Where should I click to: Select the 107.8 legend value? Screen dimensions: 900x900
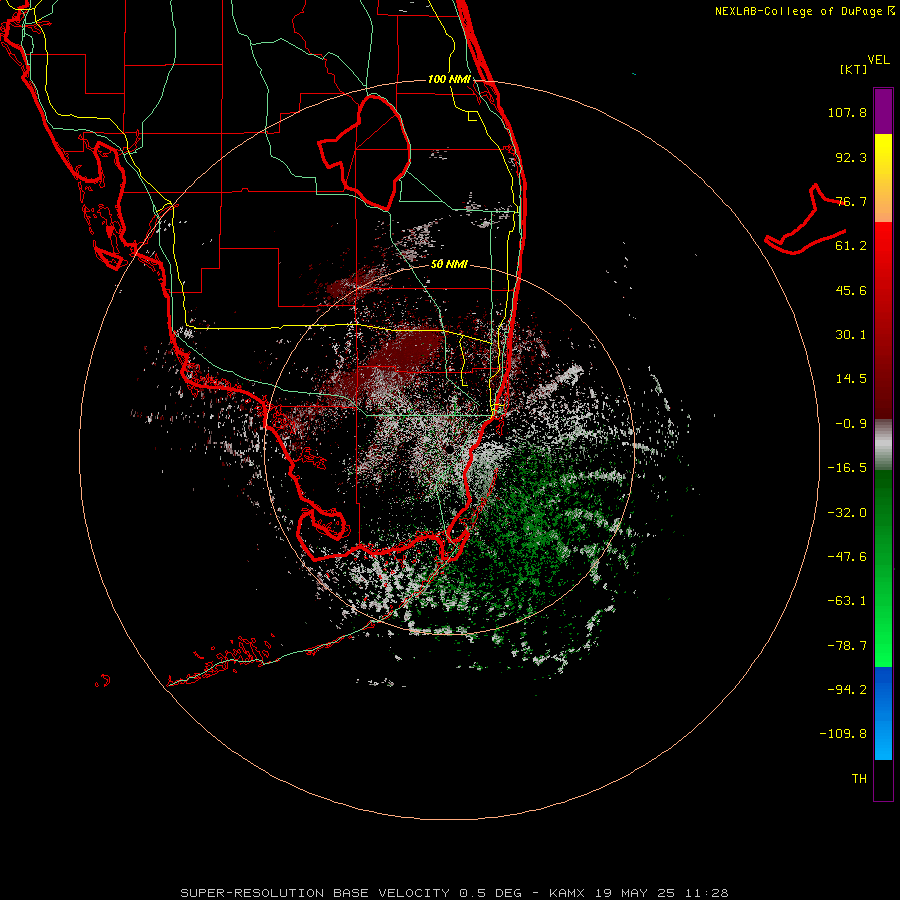pos(847,112)
